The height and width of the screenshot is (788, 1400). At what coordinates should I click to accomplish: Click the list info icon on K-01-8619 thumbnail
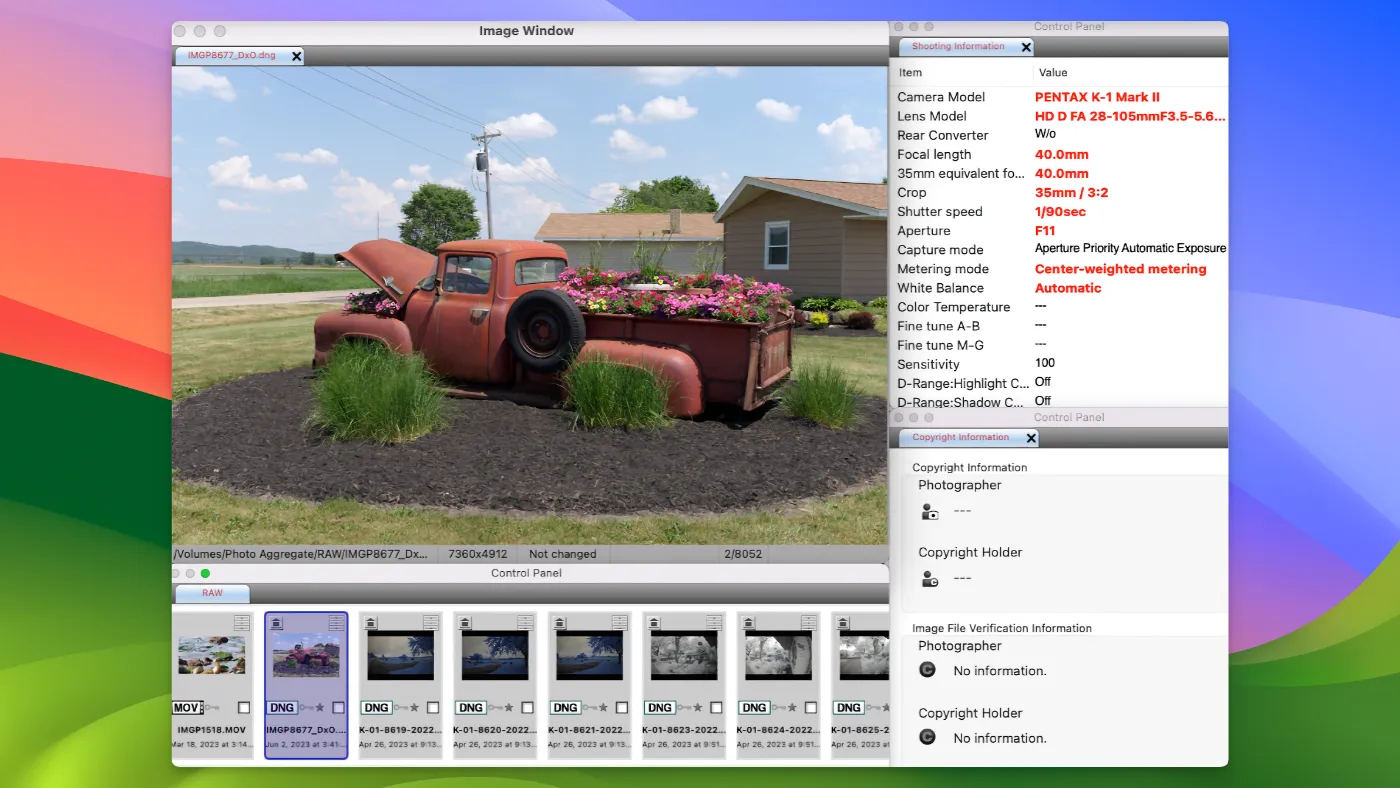430,623
